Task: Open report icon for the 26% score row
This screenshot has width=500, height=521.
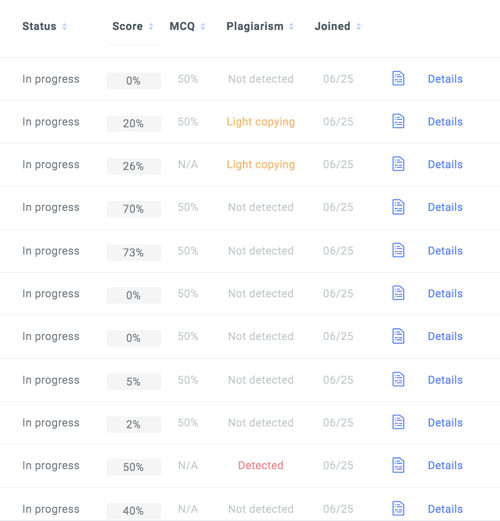Action: tap(398, 164)
